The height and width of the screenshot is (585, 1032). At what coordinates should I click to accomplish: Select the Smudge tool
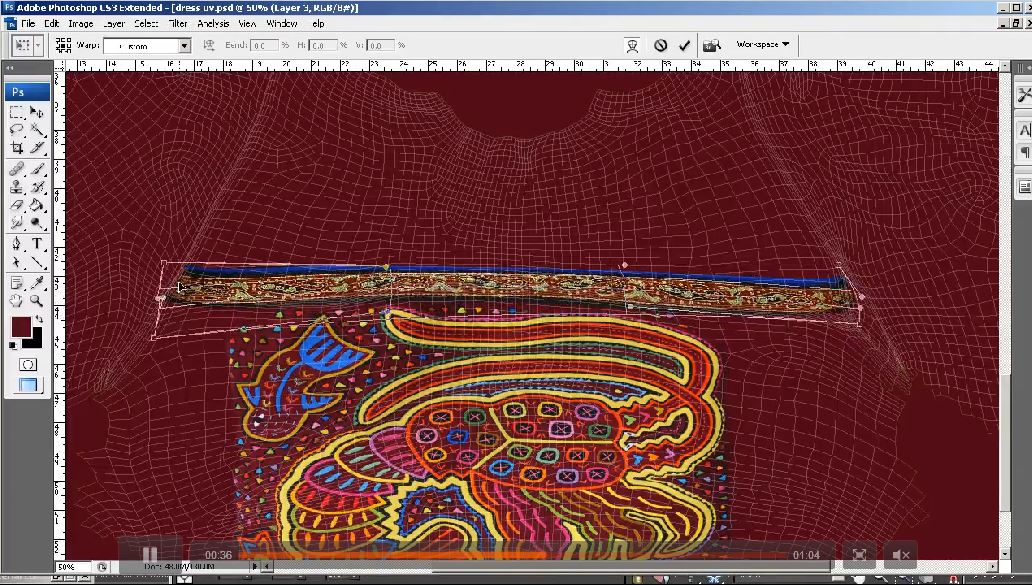pos(17,224)
